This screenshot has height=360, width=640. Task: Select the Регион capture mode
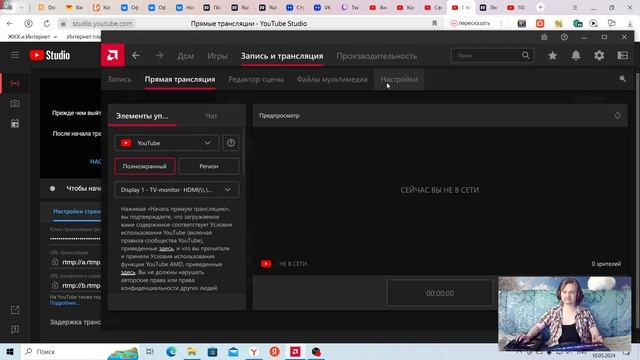[209, 166]
